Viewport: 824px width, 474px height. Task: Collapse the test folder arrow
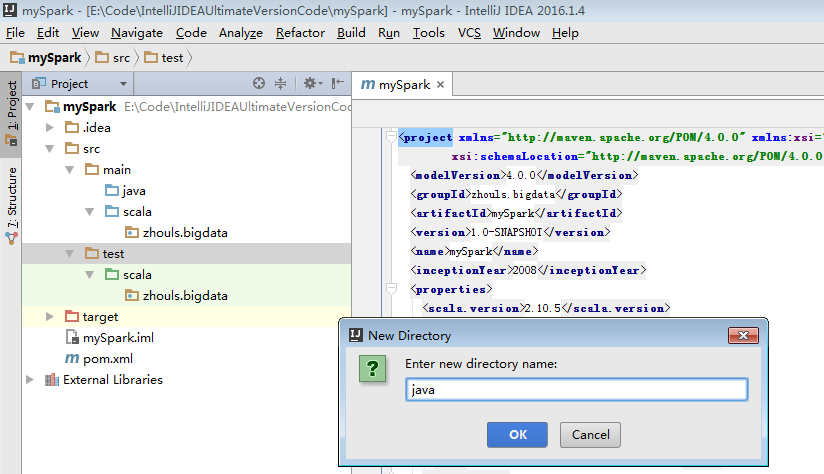(x=69, y=254)
